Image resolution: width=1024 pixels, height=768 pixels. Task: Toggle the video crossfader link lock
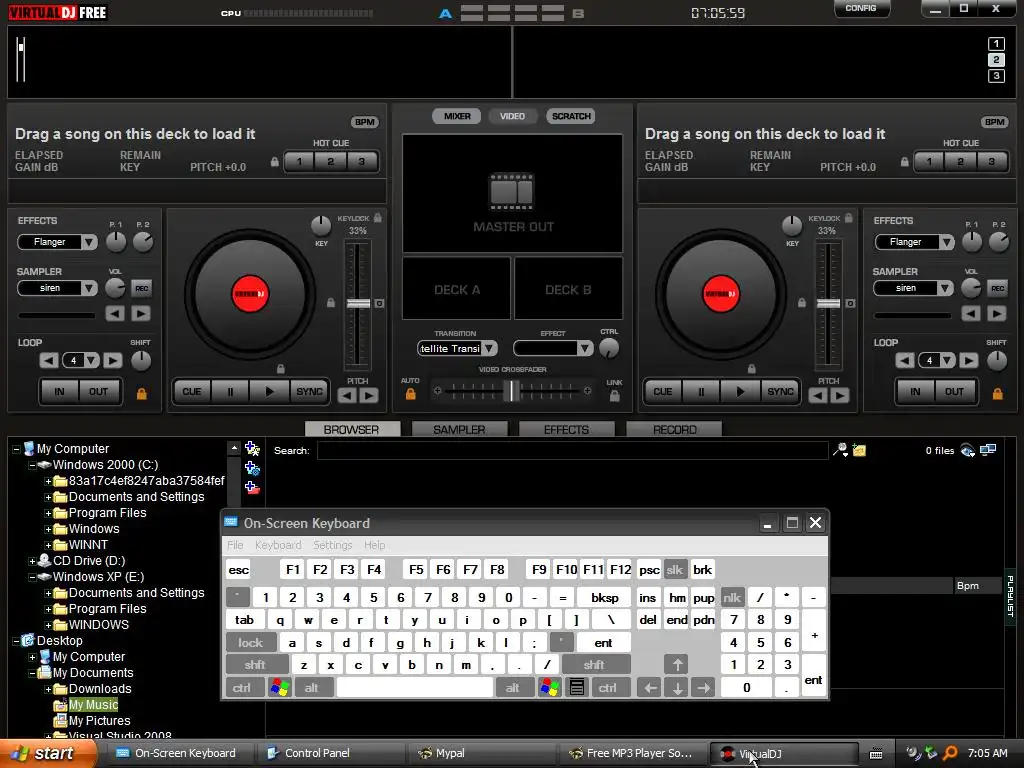click(x=615, y=396)
